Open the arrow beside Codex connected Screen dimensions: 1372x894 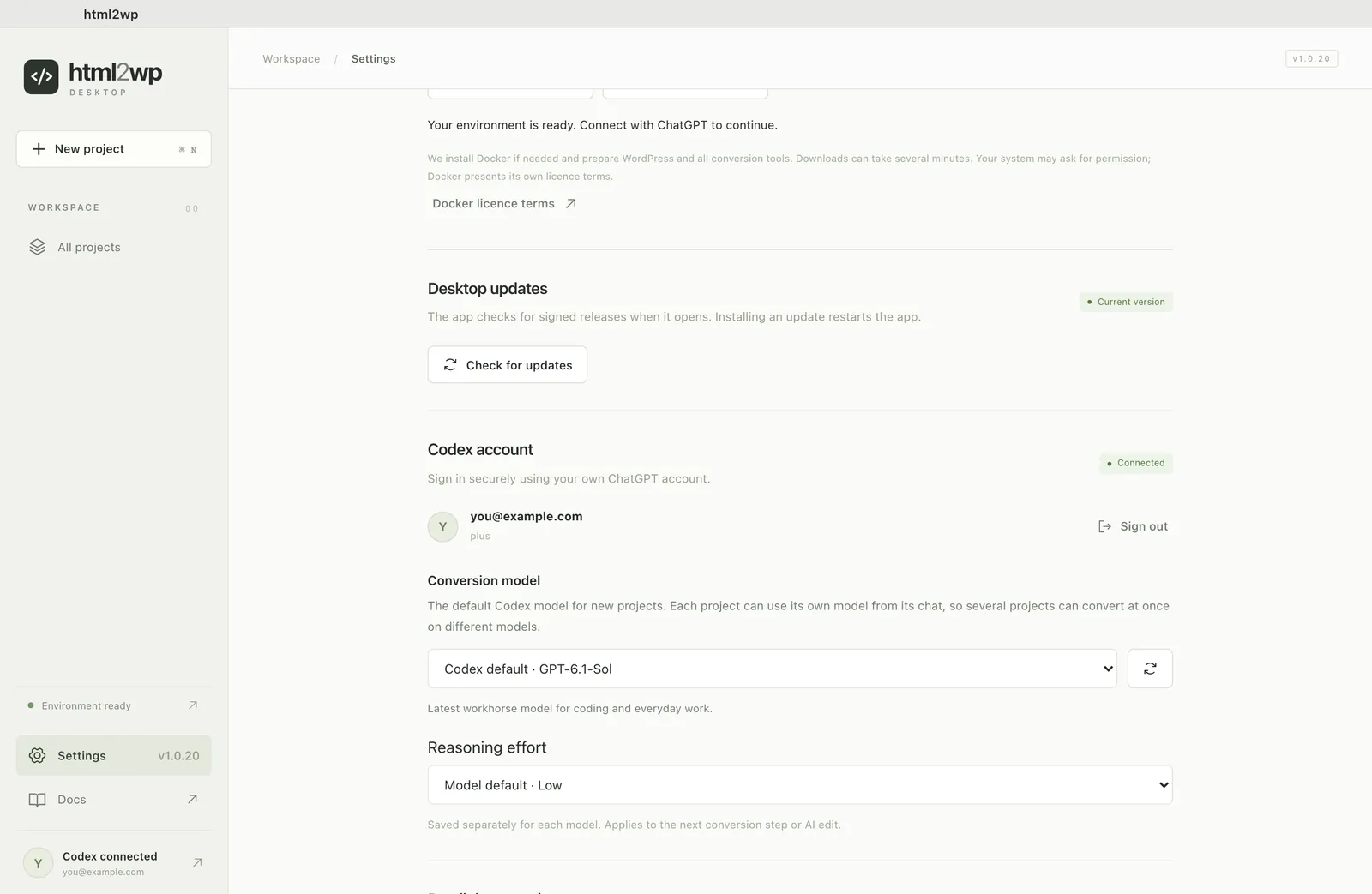coord(197,862)
